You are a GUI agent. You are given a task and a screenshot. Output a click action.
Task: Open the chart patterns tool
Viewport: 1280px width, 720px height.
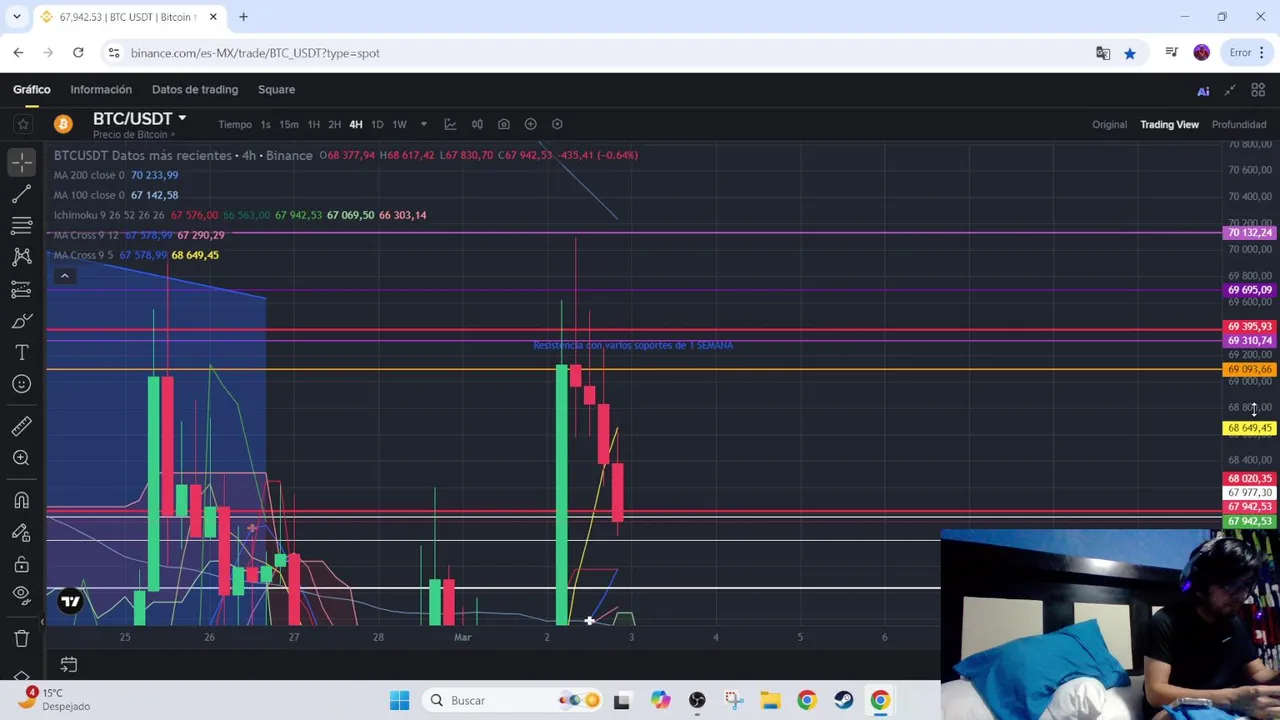(x=21, y=257)
